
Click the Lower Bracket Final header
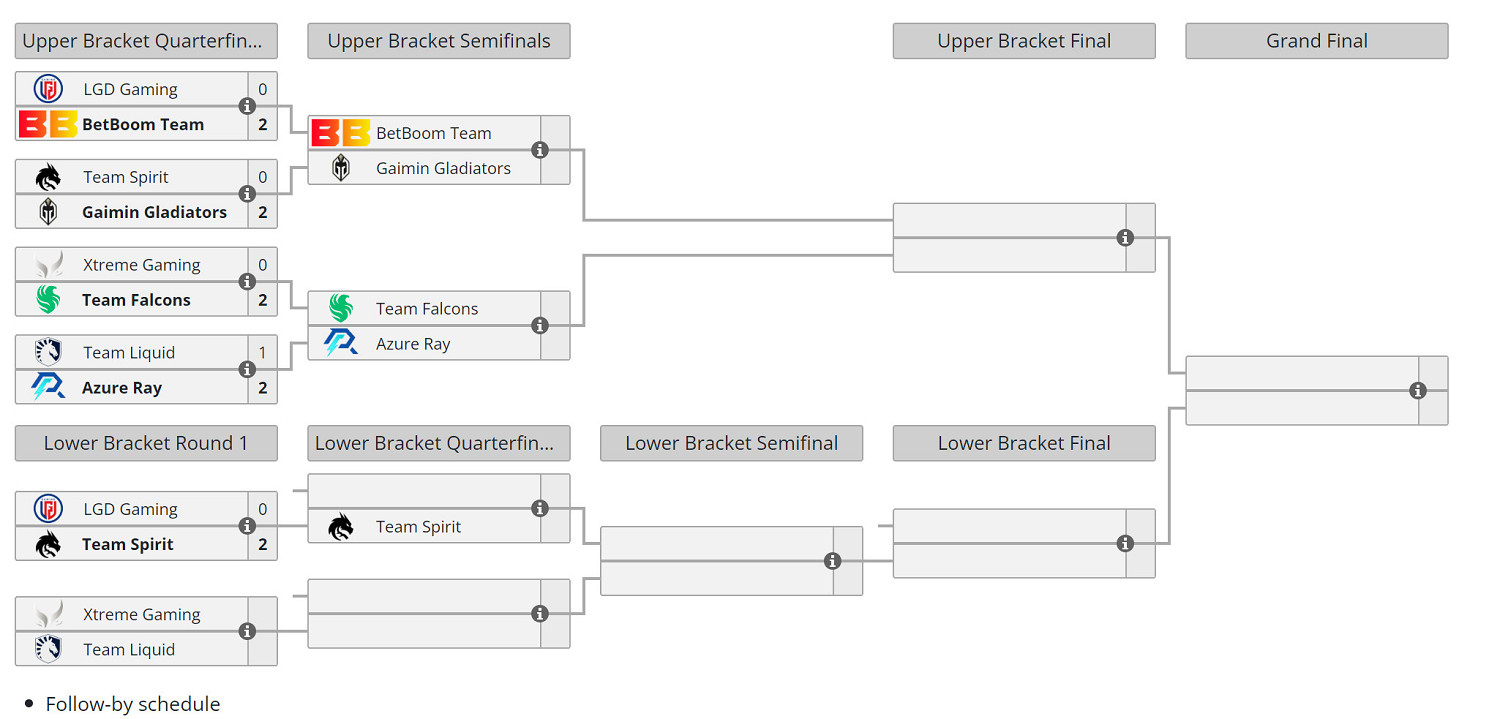tap(1023, 443)
